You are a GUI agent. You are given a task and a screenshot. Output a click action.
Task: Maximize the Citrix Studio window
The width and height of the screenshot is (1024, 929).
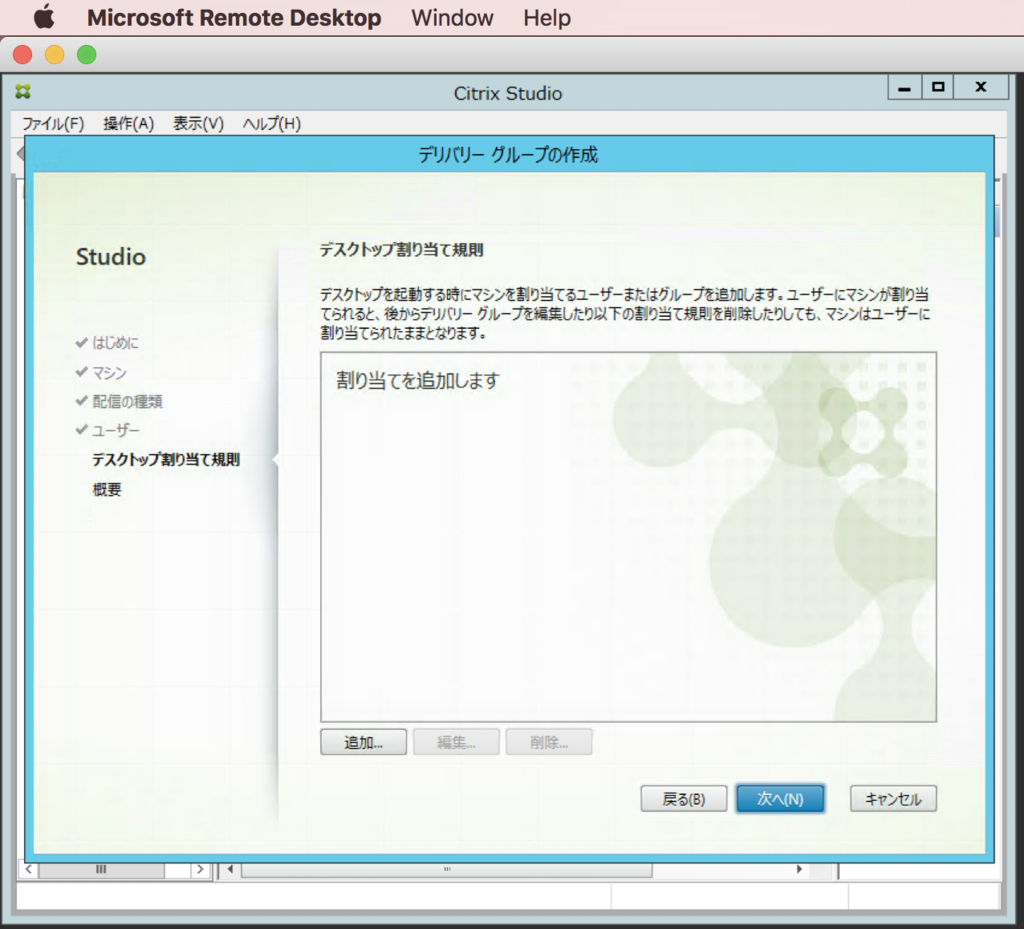point(938,87)
